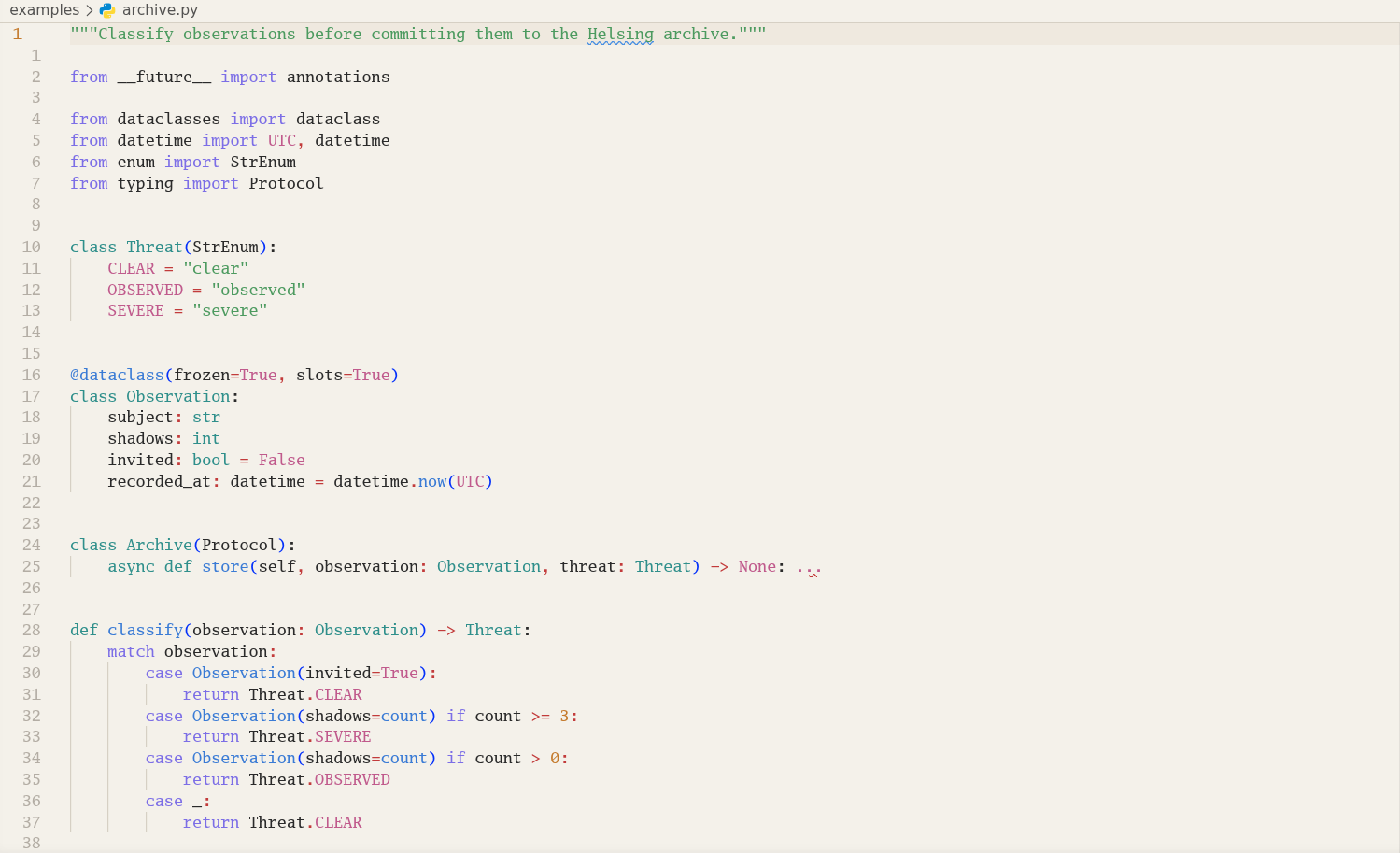Click the 'threat: Threat' parameter
This screenshot has height=853, width=1400.
pyautogui.click(x=625, y=567)
